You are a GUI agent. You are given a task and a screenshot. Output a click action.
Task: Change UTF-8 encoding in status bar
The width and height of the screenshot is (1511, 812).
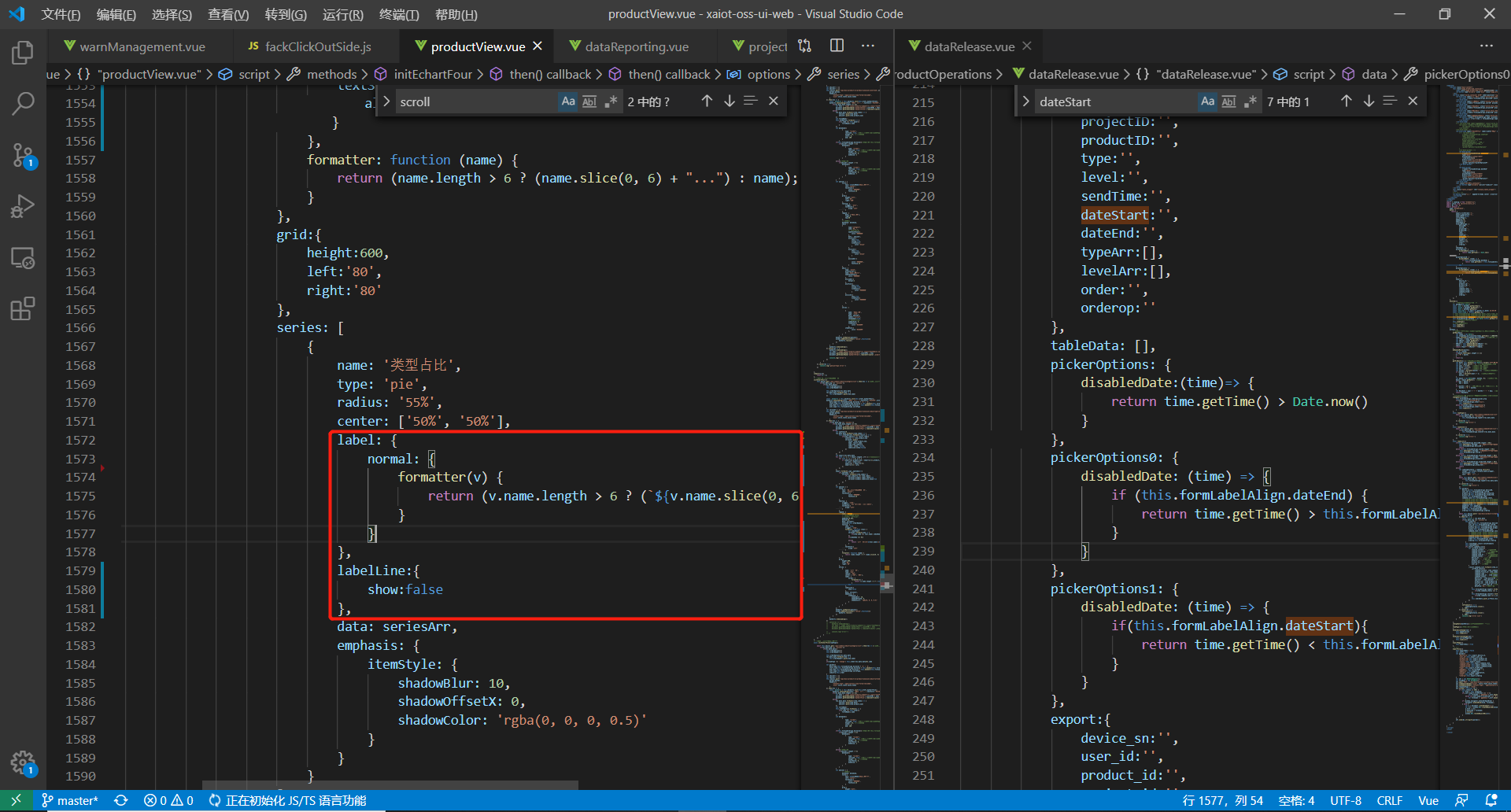pyautogui.click(x=1345, y=800)
